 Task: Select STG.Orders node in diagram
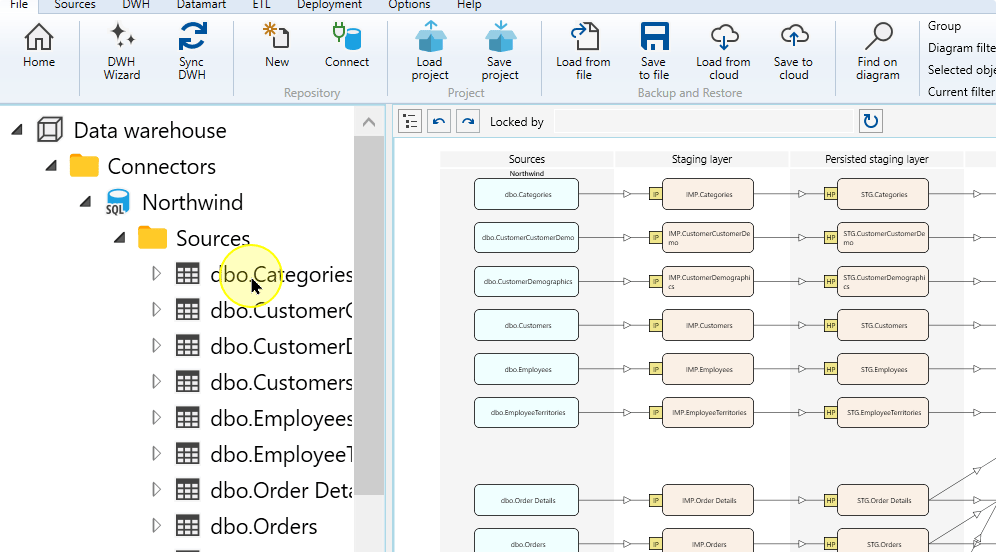point(883,541)
